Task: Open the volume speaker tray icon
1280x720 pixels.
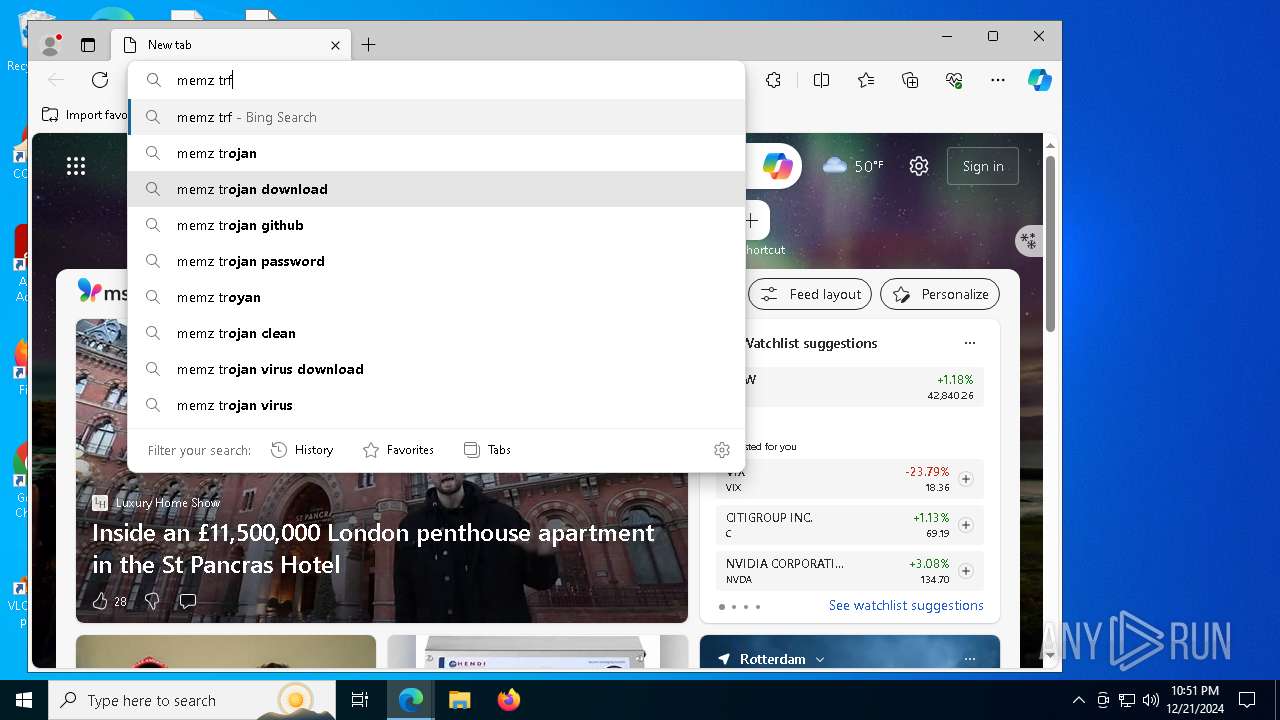Action: pyautogui.click(x=1150, y=700)
